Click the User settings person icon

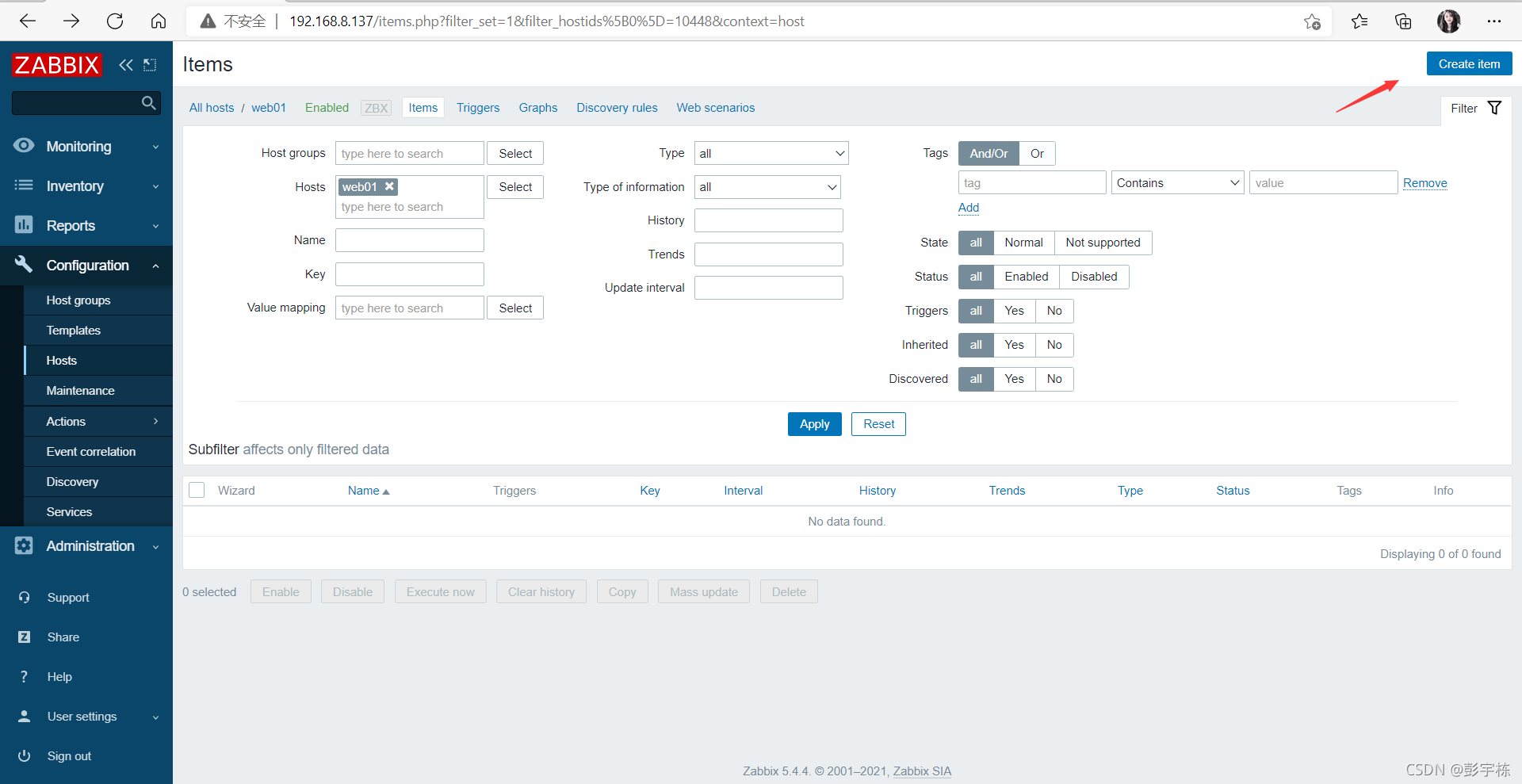(x=24, y=716)
